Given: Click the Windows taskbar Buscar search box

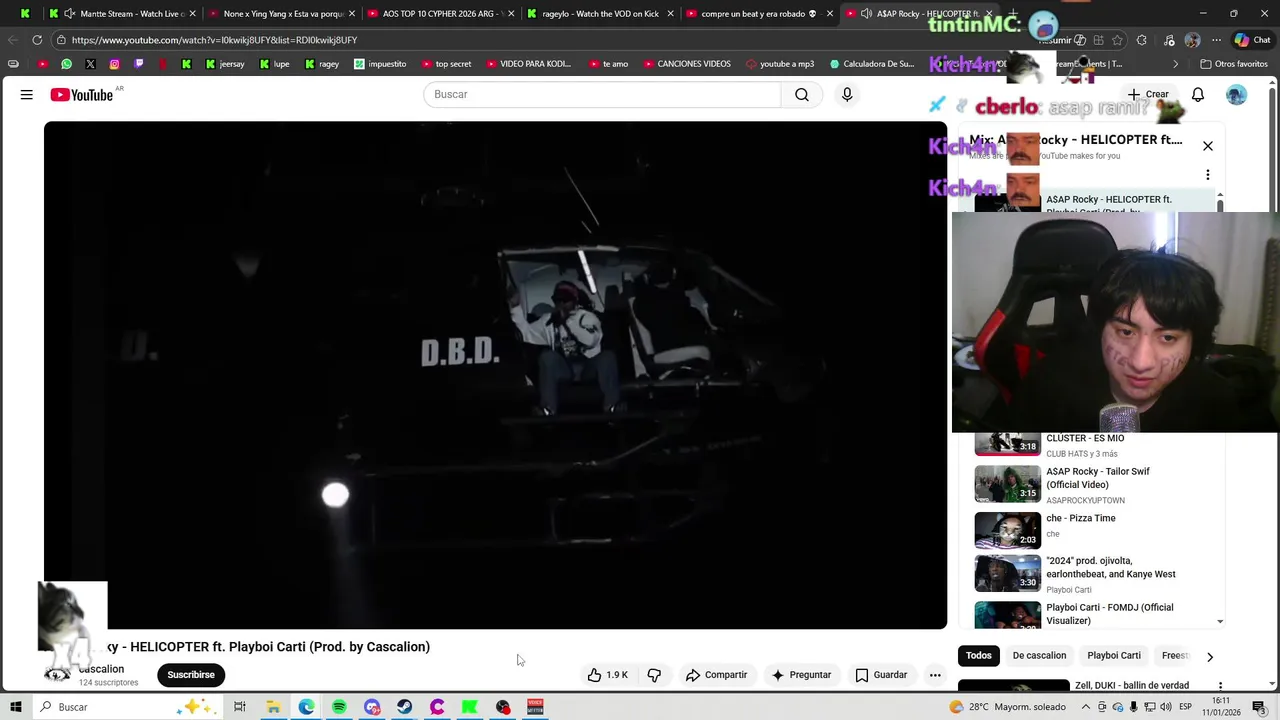Looking at the screenshot, I should tap(126, 707).
